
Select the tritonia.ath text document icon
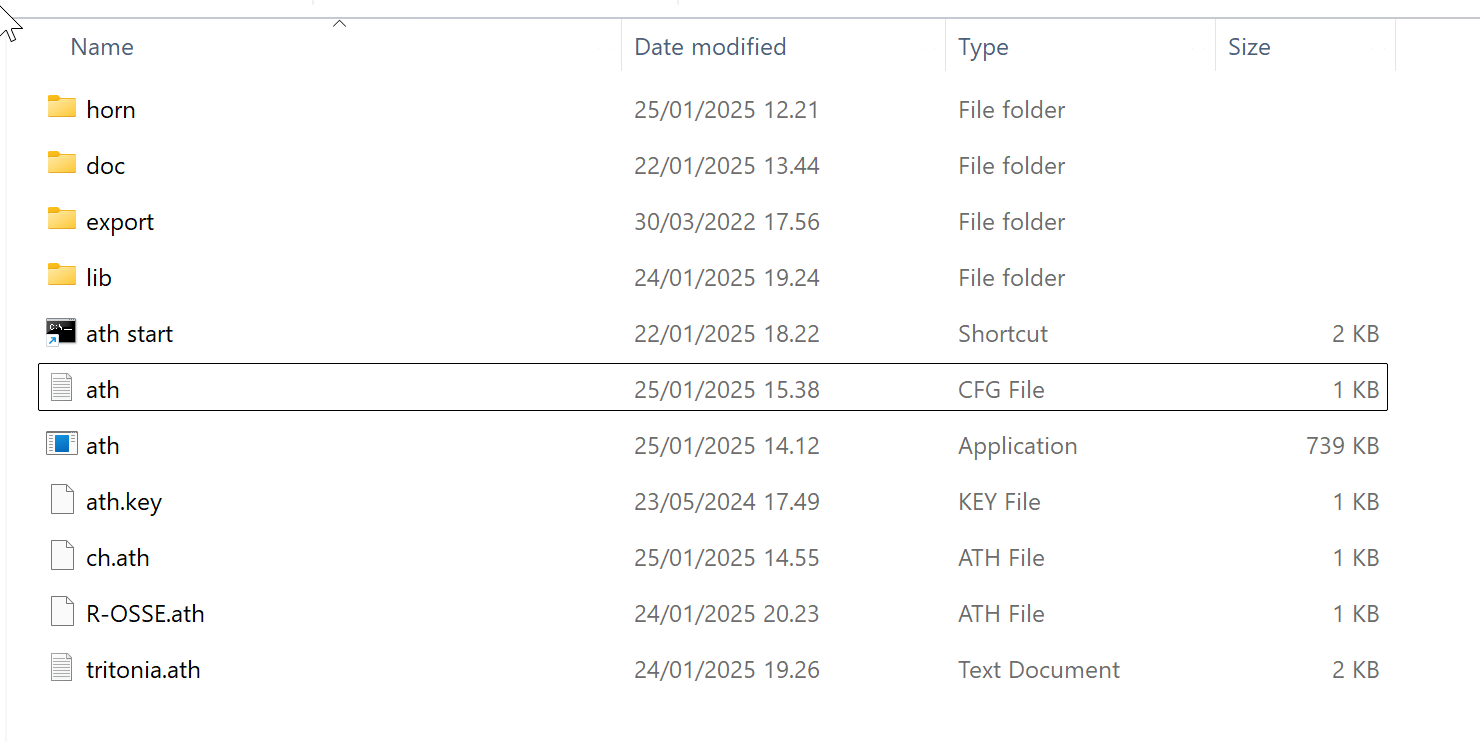coord(62,668)
